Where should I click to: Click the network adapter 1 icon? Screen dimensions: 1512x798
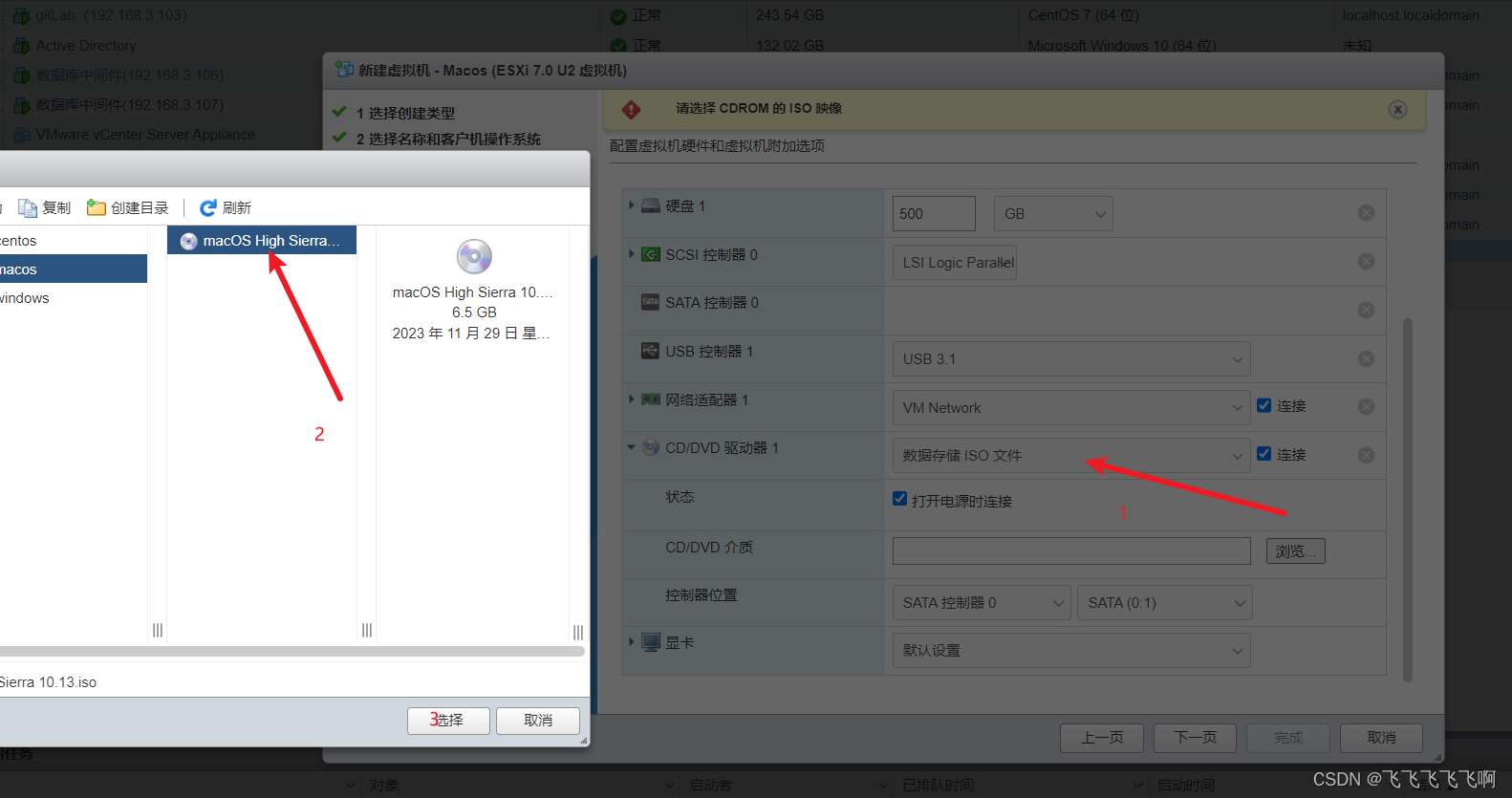click(x=651, y=399)
